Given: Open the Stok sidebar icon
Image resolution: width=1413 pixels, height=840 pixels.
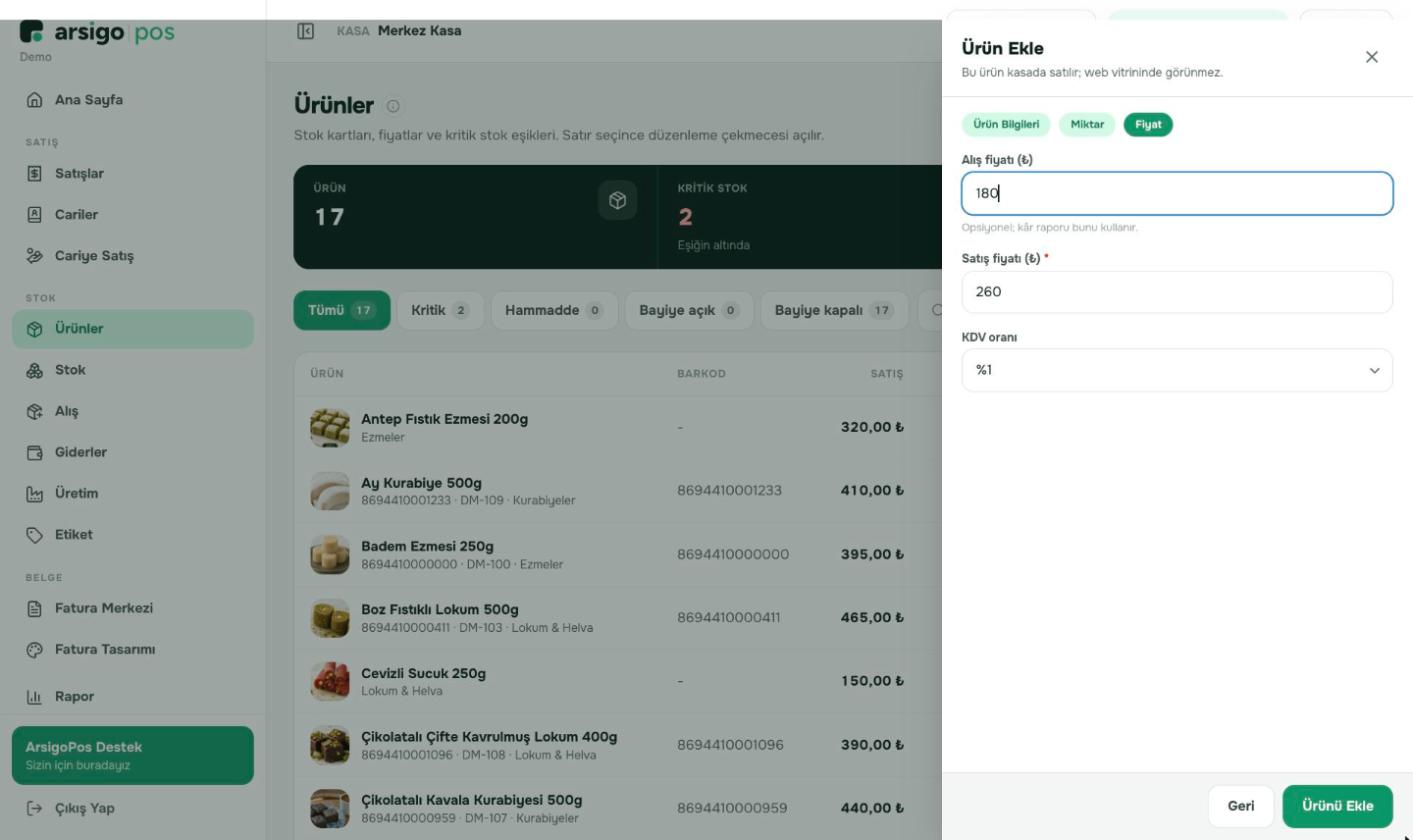Looking at the screenshot, I should tap(35, 370).
